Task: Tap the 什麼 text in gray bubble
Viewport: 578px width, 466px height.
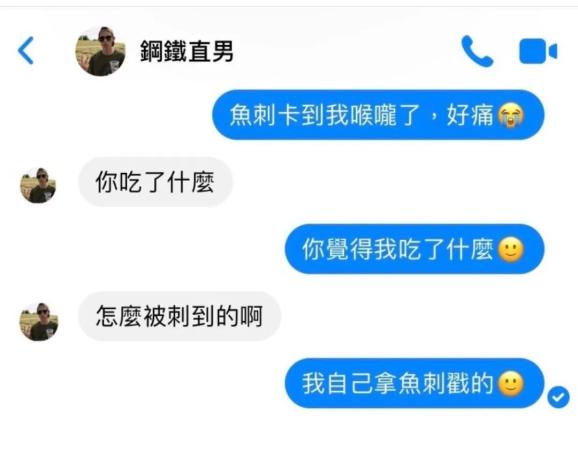Action: tap(191, 182)
